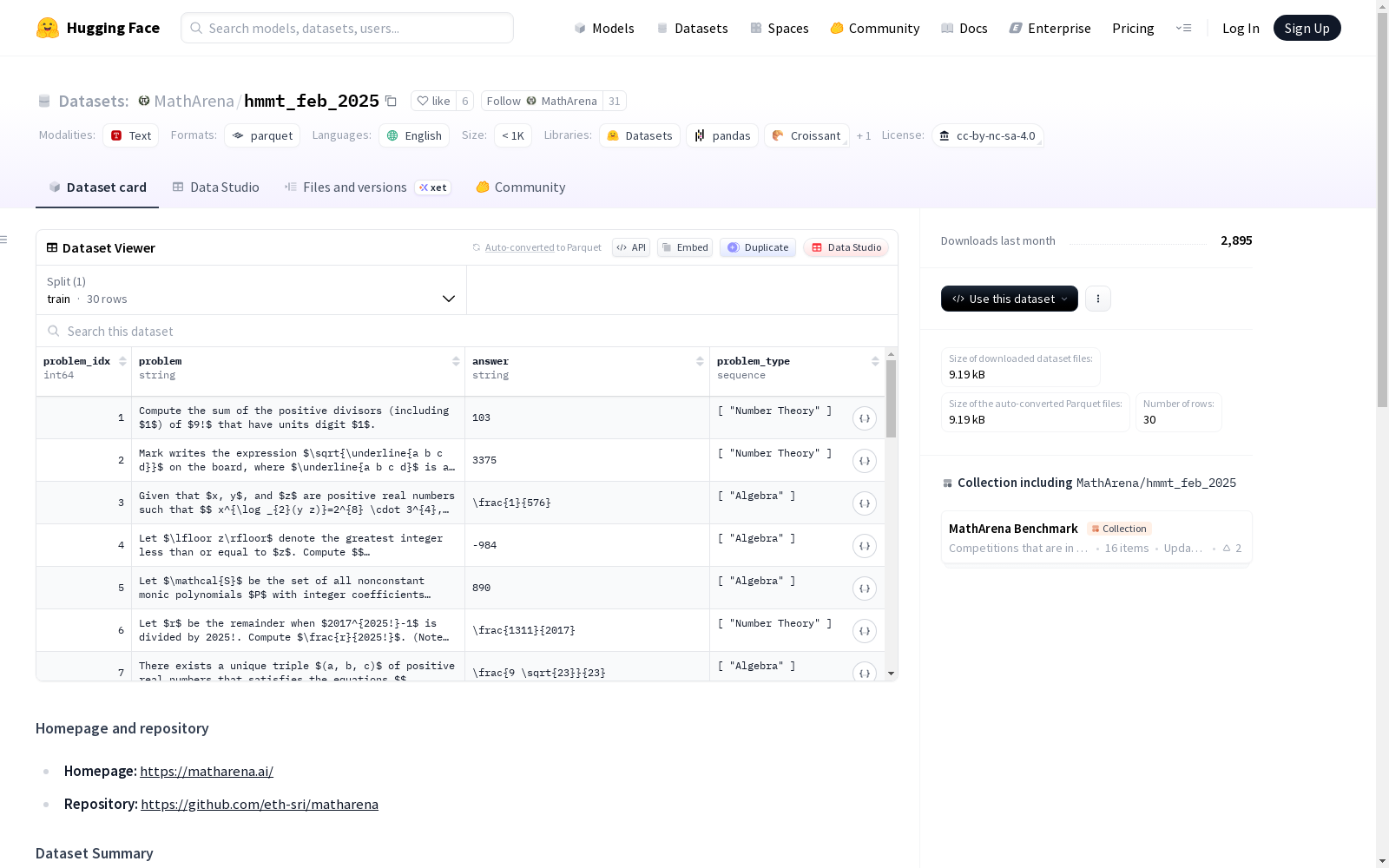Click the dataset table vertical scrollbar thumb

(x=891, y=398)
